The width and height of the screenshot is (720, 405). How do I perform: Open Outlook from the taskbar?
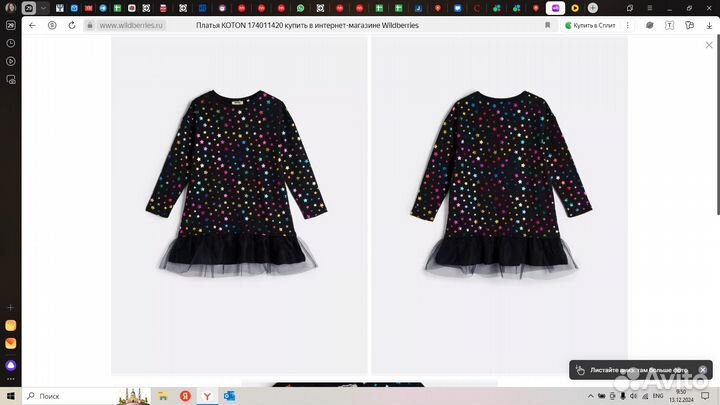click(x=229, y=396)
